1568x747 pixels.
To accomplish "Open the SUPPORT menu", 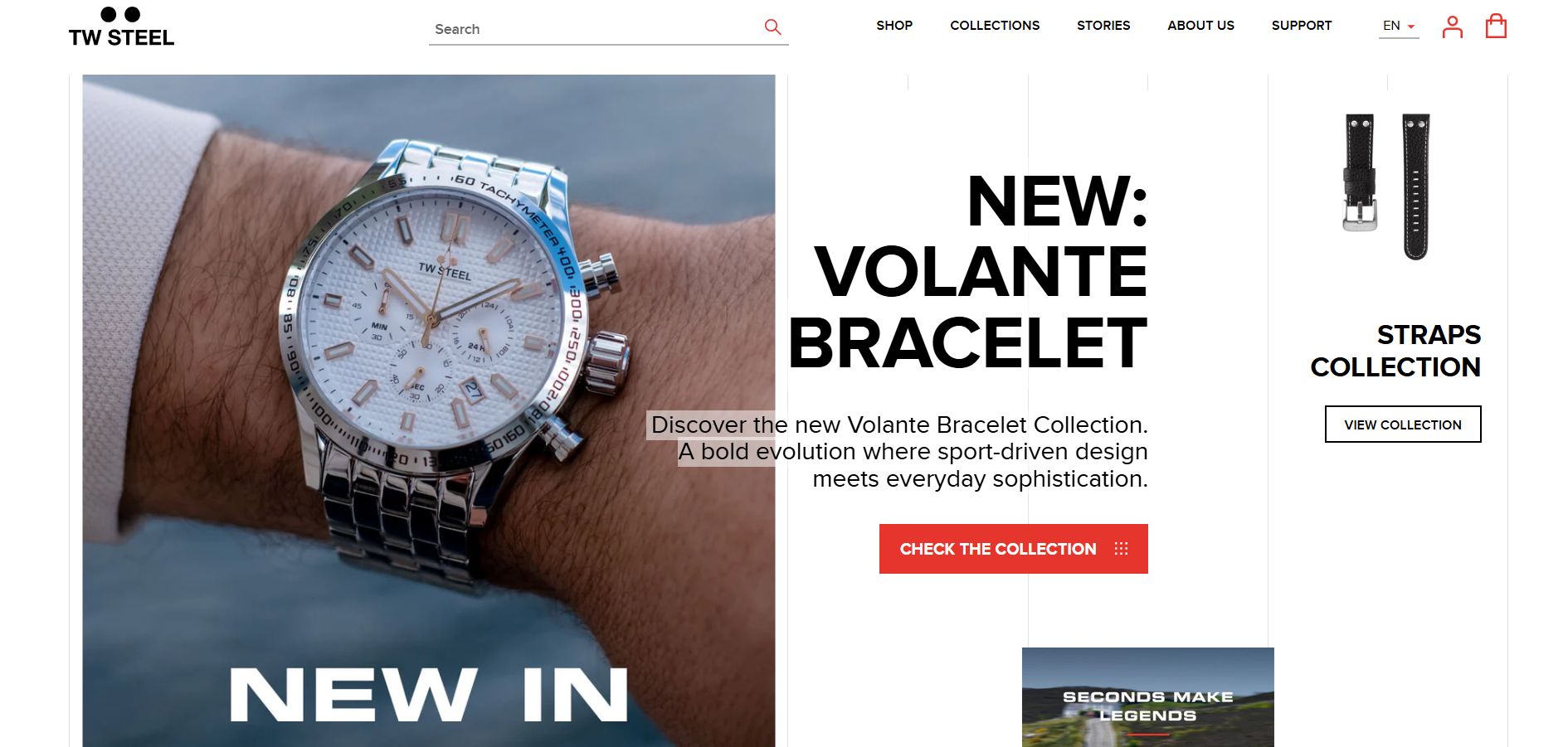I will click(1302, 26).
